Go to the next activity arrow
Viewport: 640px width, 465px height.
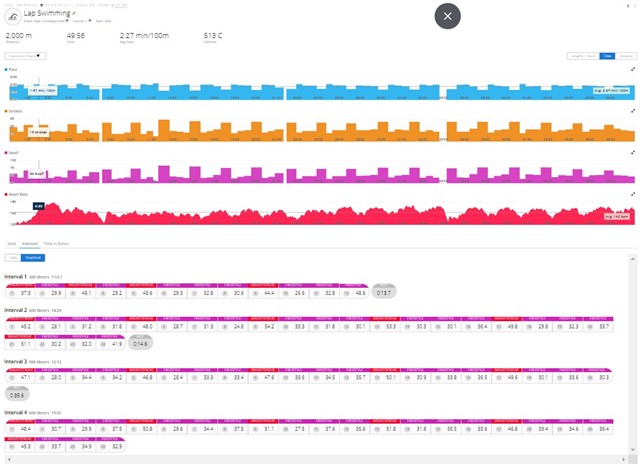coord(636,6)
